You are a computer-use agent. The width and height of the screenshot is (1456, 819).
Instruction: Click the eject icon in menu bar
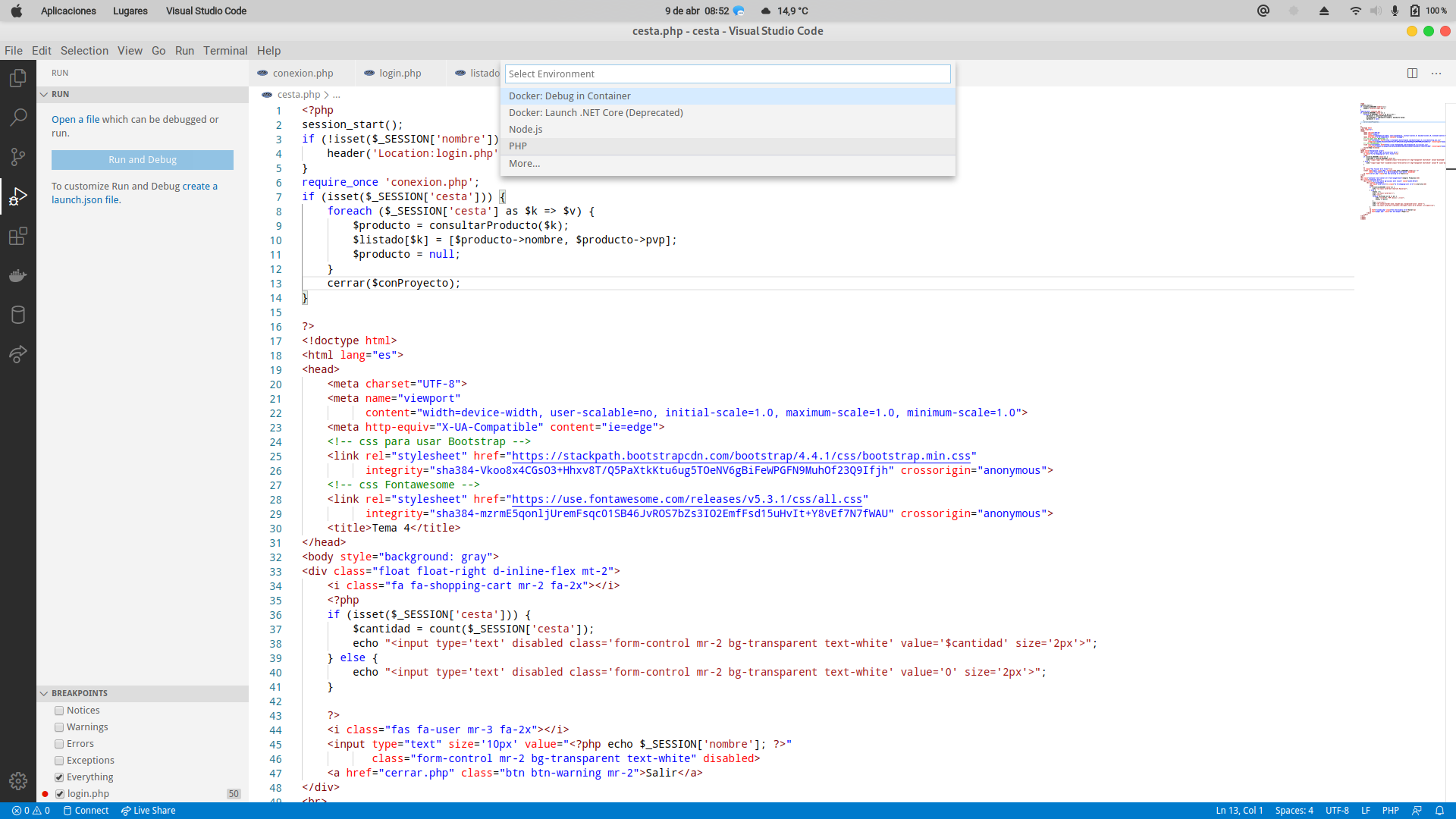click(x=1324, y=11)
